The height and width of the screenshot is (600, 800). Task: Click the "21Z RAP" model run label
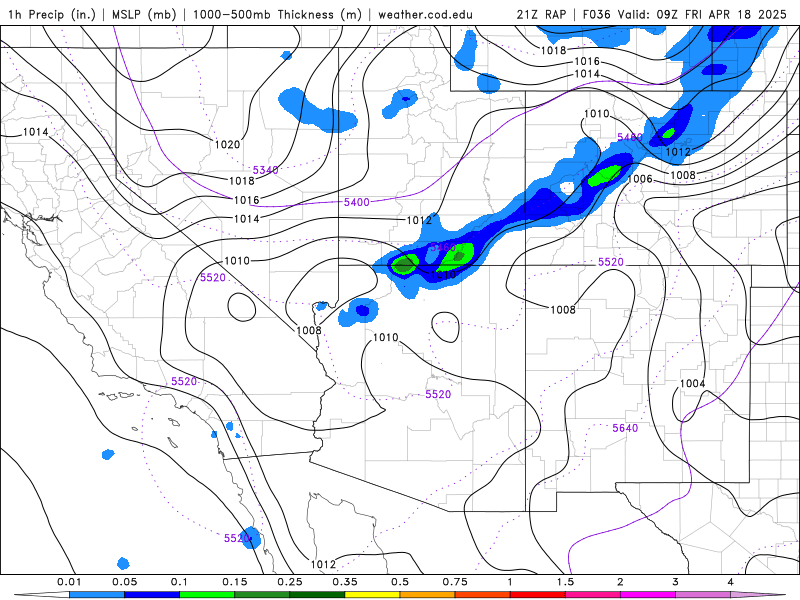coord(541,14)
